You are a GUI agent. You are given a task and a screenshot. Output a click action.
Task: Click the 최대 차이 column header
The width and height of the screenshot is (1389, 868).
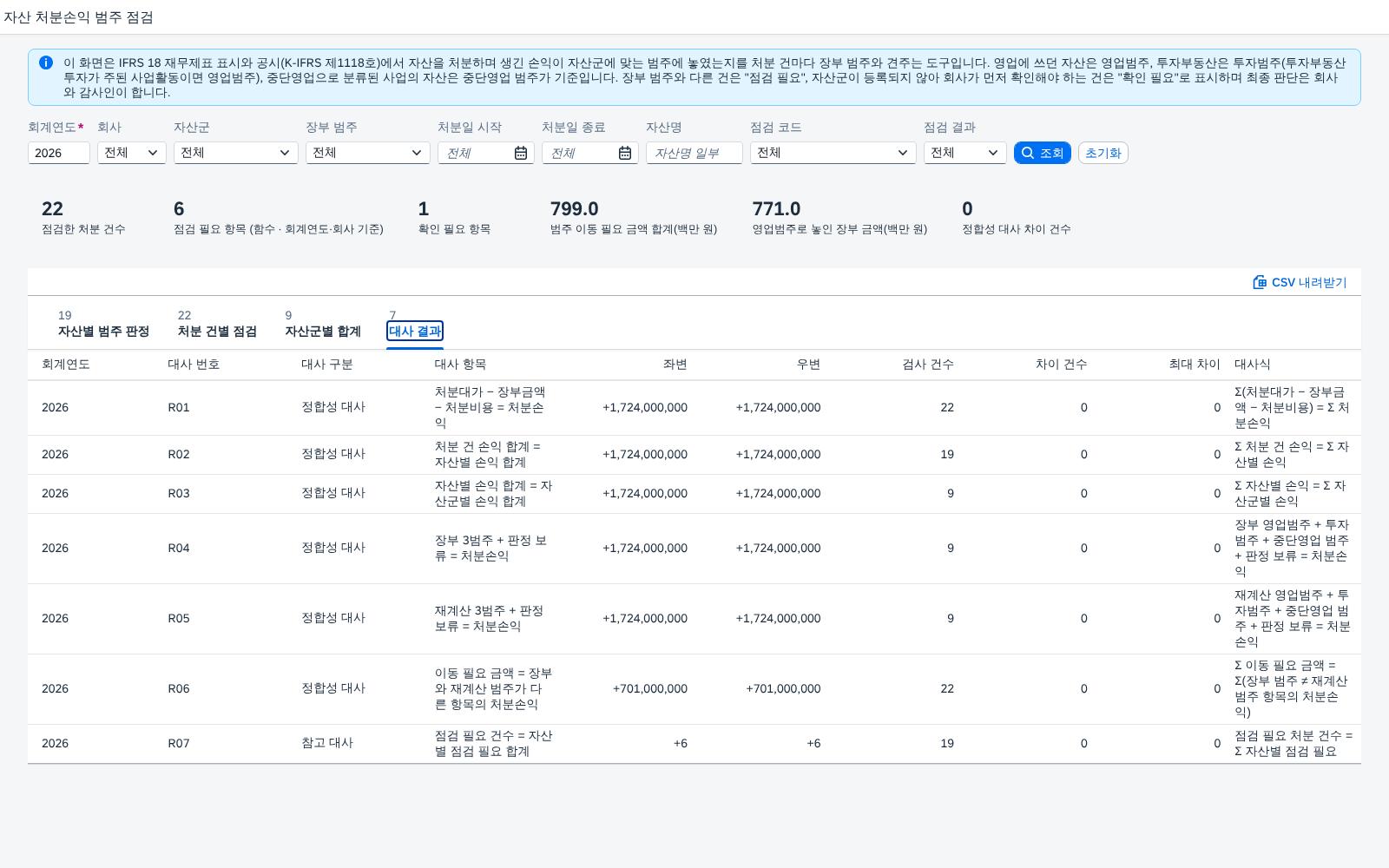(x=1195, y=364)
